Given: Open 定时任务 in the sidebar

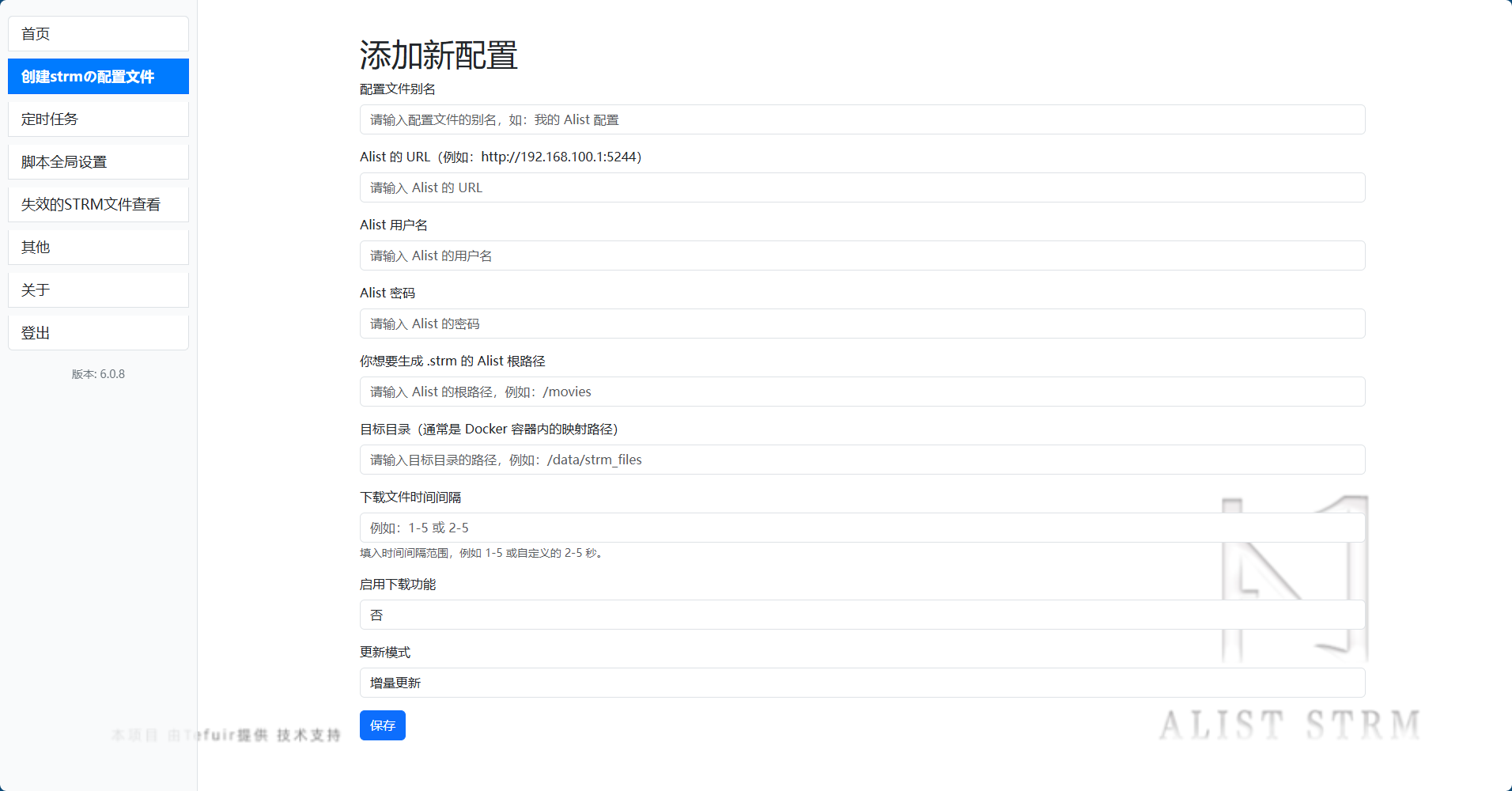Looking at the screenshot, I should 98,119.
